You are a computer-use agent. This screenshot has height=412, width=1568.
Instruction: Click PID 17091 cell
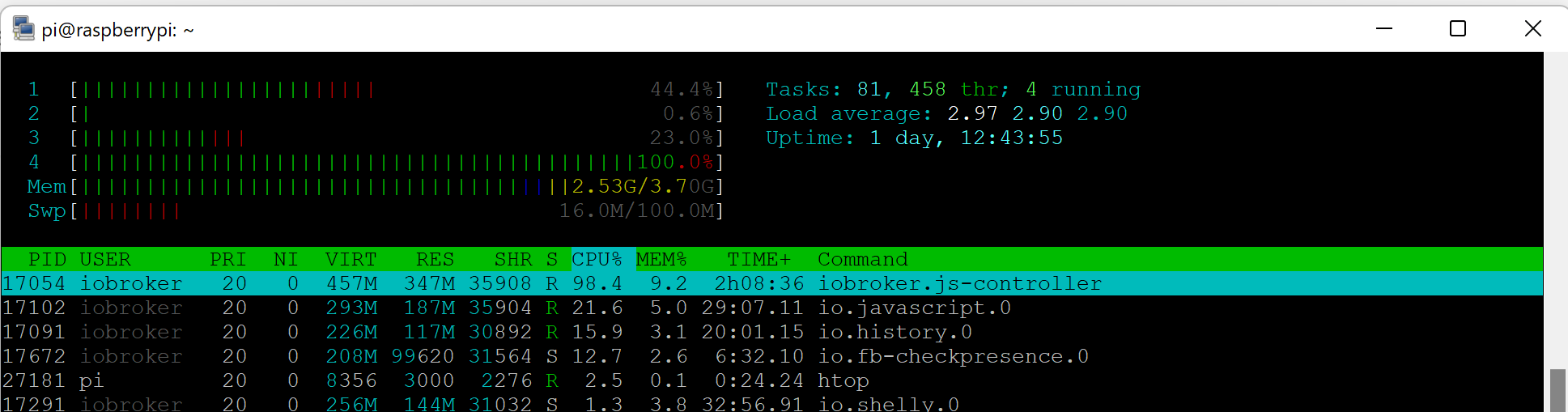(x=34, y=332)
